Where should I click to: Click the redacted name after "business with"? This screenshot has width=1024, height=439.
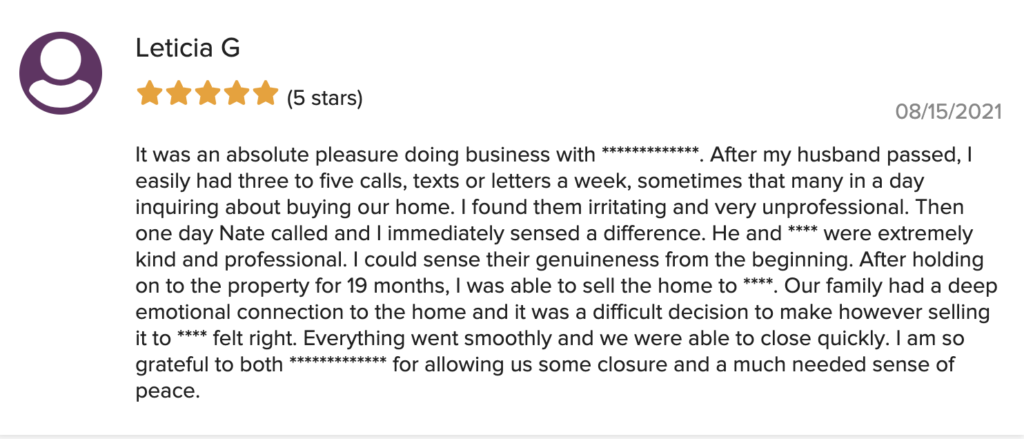pos(647,154)
